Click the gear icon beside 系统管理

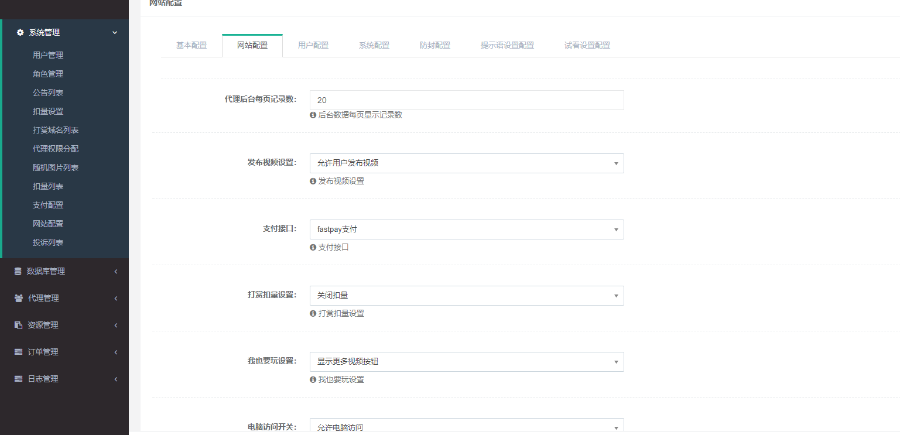(x=20, y=33)
